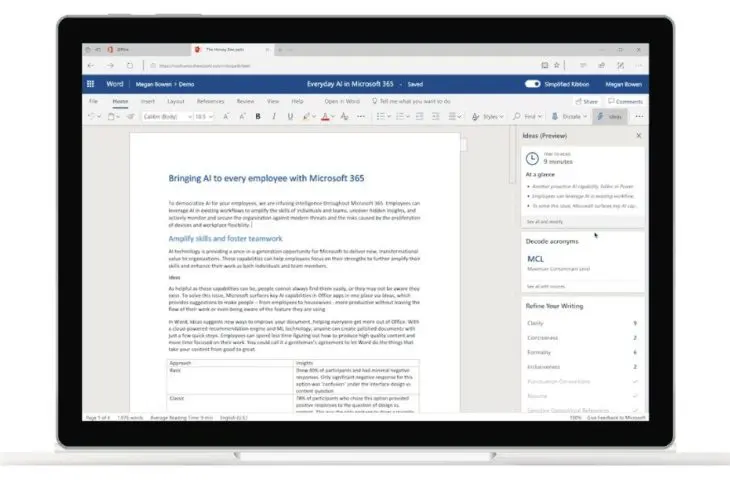Switch to the References tab
The width and height of the screenshot is (730, 480).
pyautogui.click(x=210, y=101)
